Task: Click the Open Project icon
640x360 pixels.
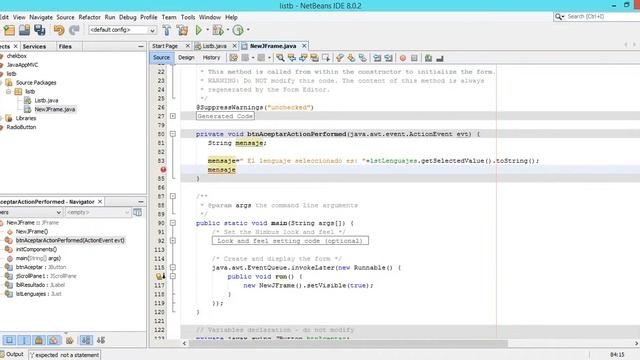Action: [24, 30]
